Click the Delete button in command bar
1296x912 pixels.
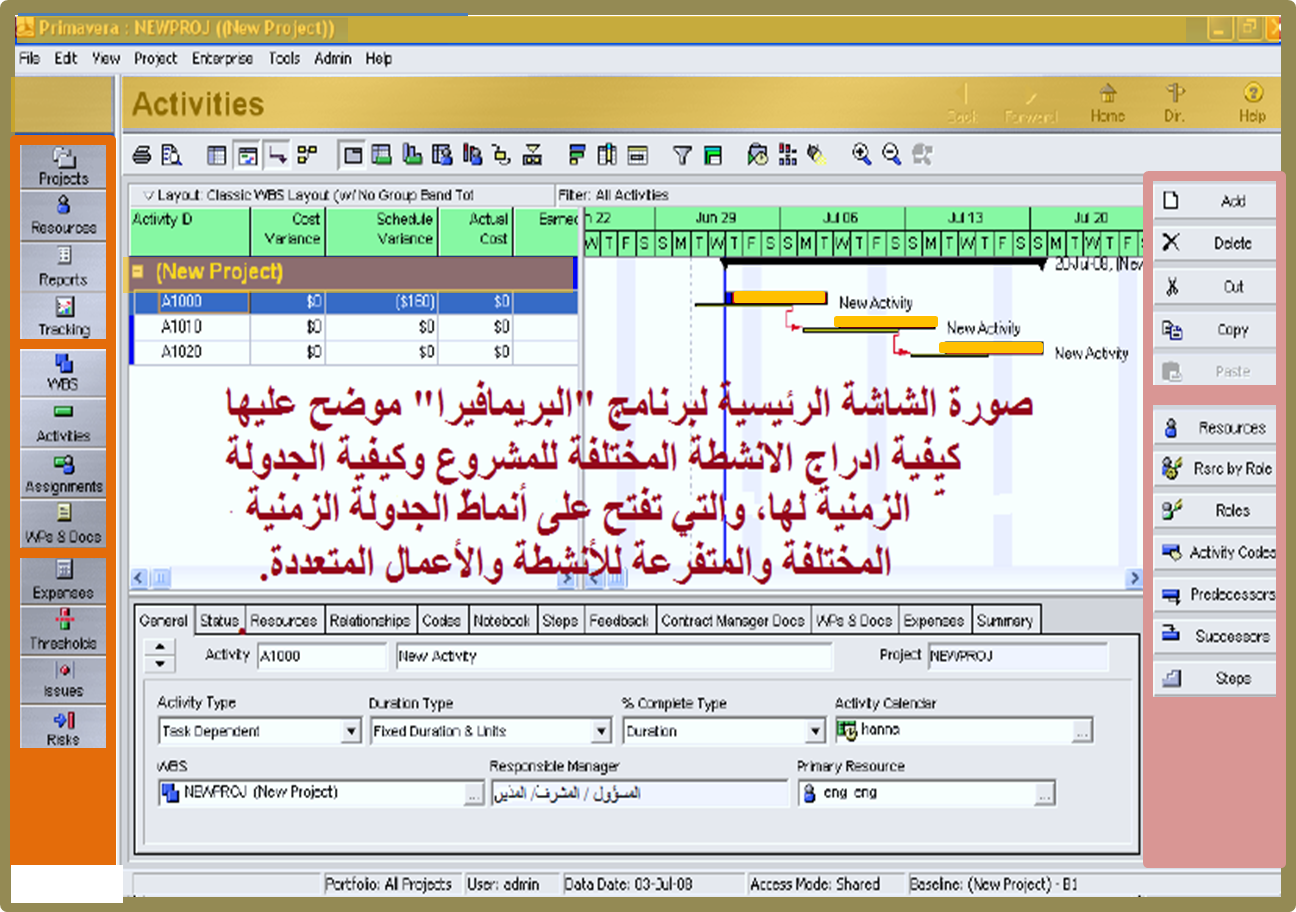point(1215,243)
